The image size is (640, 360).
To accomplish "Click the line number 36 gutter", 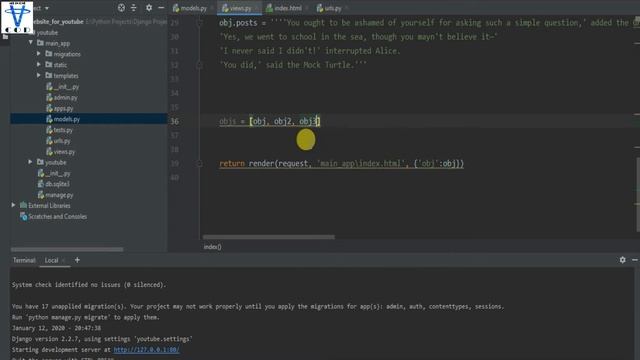I will click(x=175, y=121).
